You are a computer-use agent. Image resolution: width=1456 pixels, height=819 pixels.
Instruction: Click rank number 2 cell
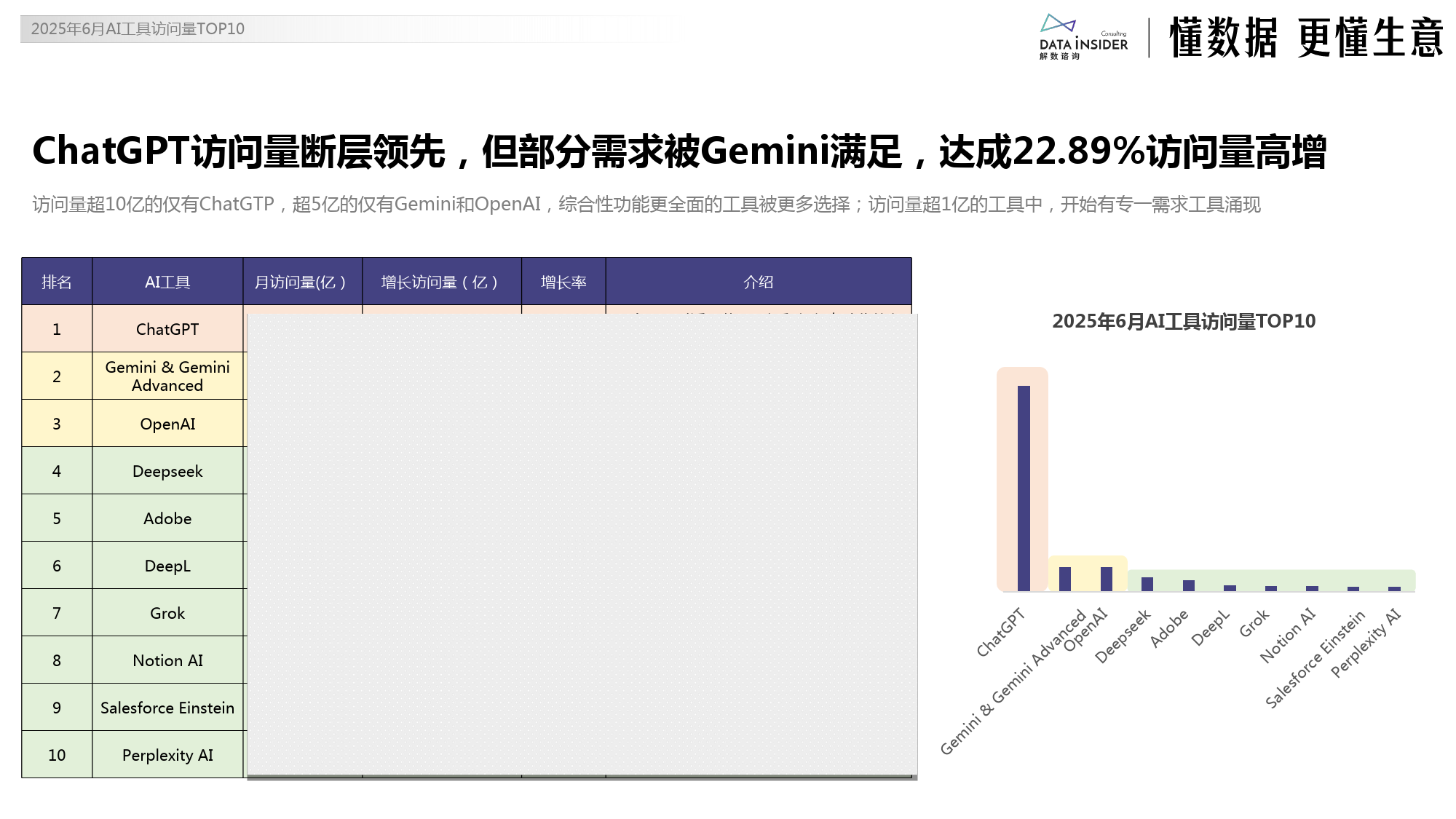pyautogui.click(x=57, y=376)
